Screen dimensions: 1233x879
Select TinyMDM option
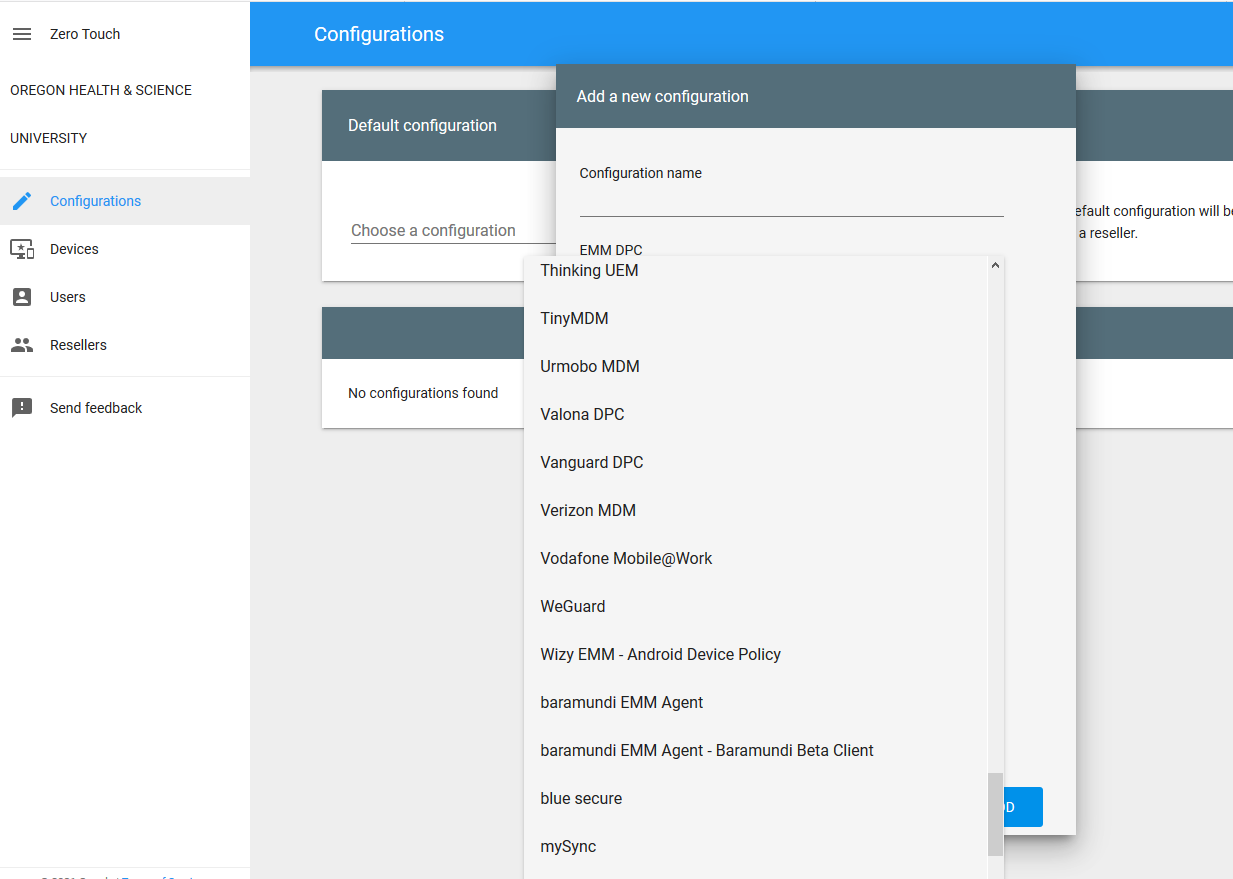(x=755, y=318)
